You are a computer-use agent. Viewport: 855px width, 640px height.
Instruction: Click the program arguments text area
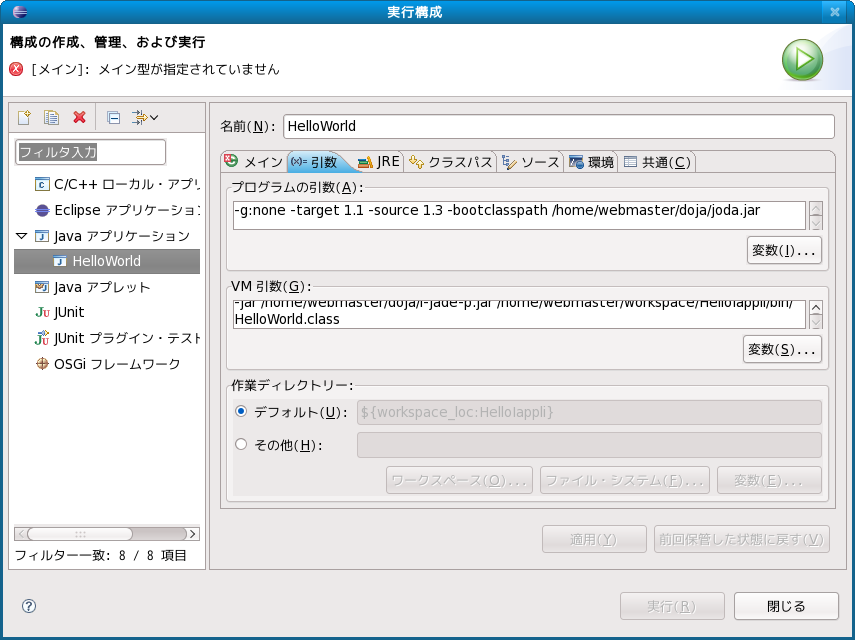(519, 215)
